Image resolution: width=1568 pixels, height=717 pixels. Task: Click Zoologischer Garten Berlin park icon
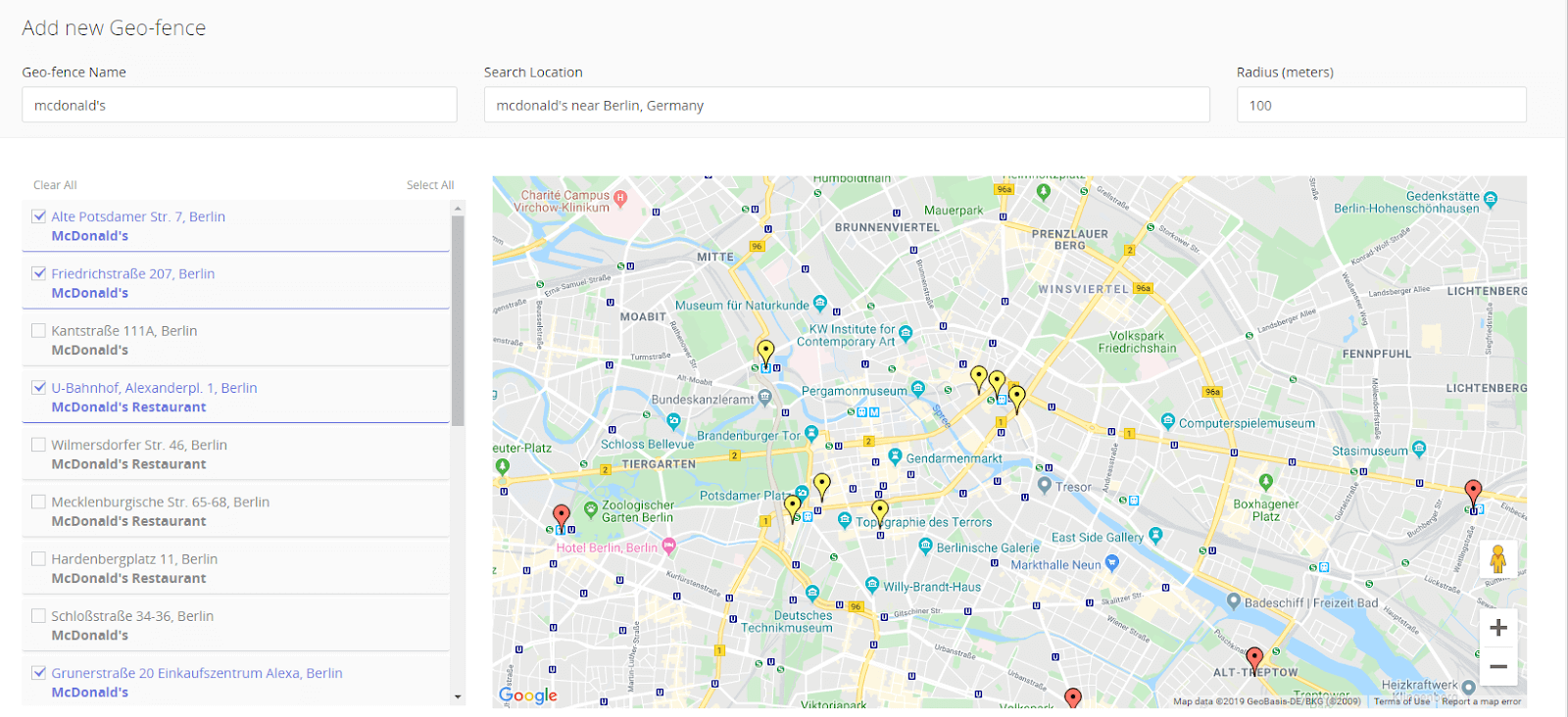(591, 509)
